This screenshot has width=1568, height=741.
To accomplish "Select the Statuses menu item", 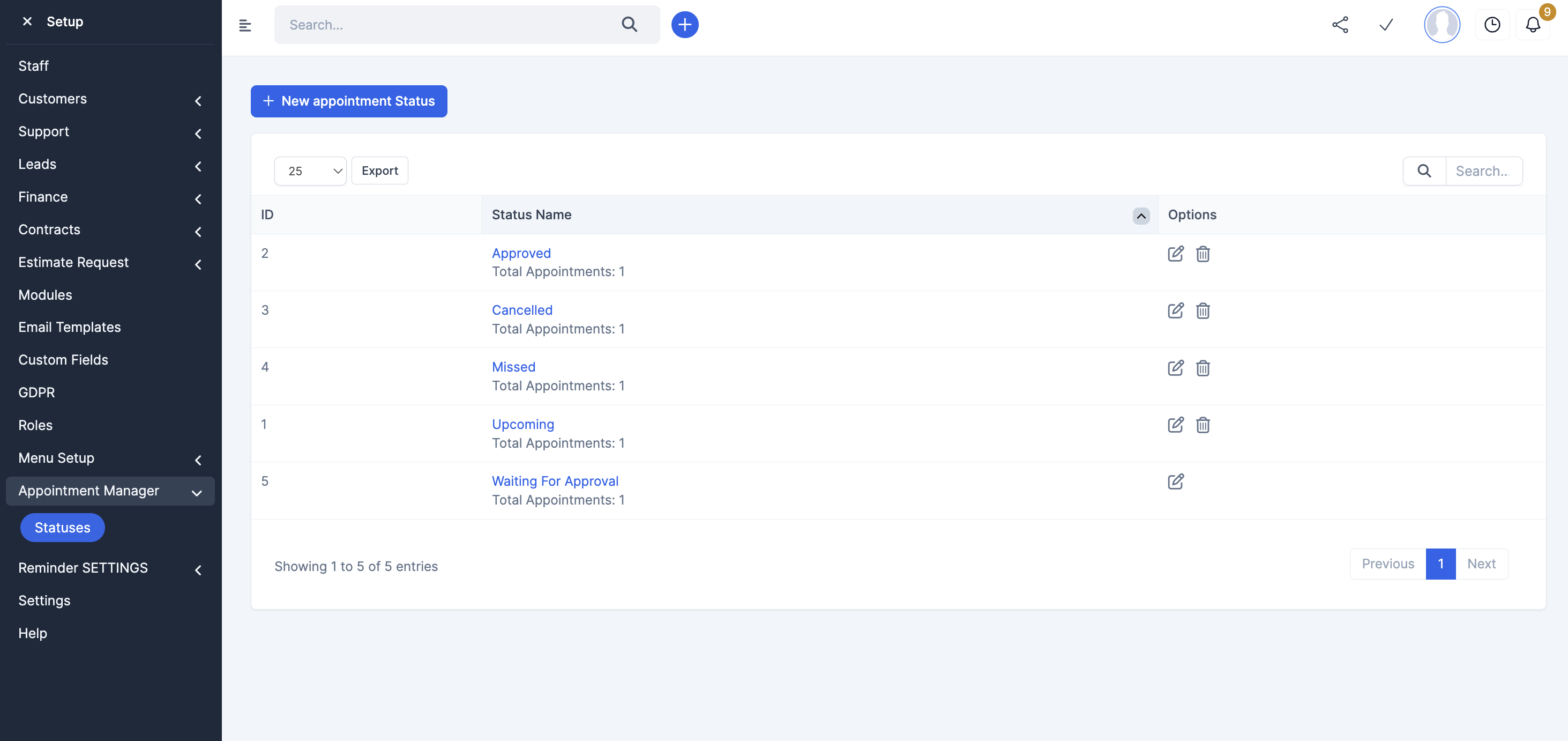I will click(x=62, y=527).
